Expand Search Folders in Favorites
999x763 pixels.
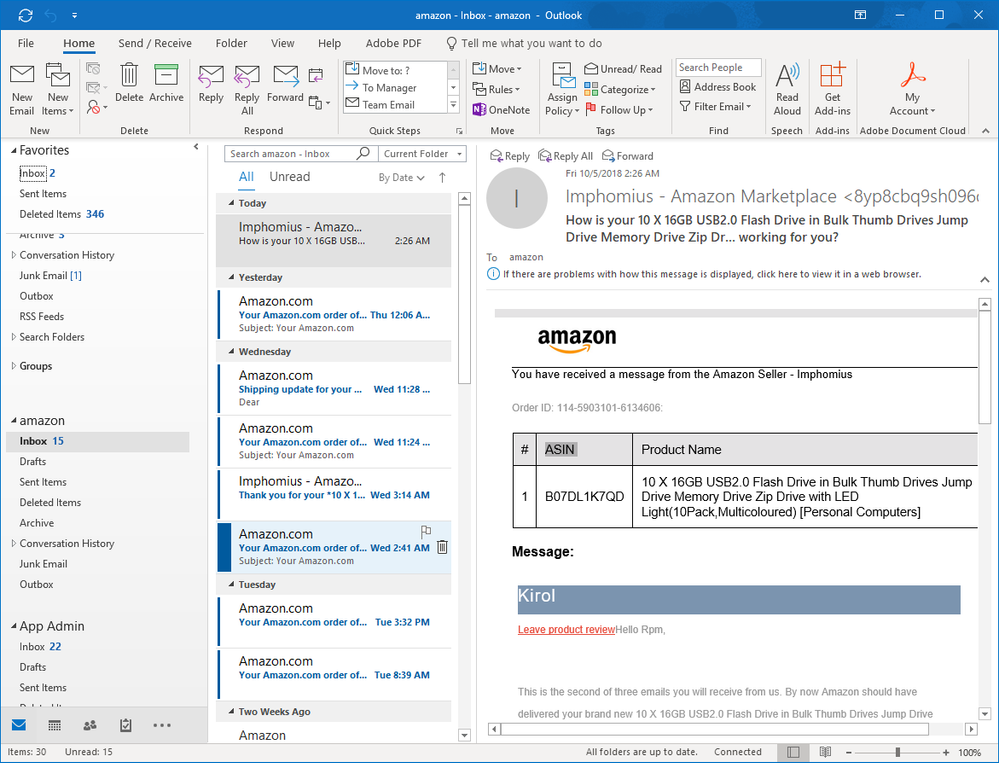pyautogui.click(x=14, y=337)
